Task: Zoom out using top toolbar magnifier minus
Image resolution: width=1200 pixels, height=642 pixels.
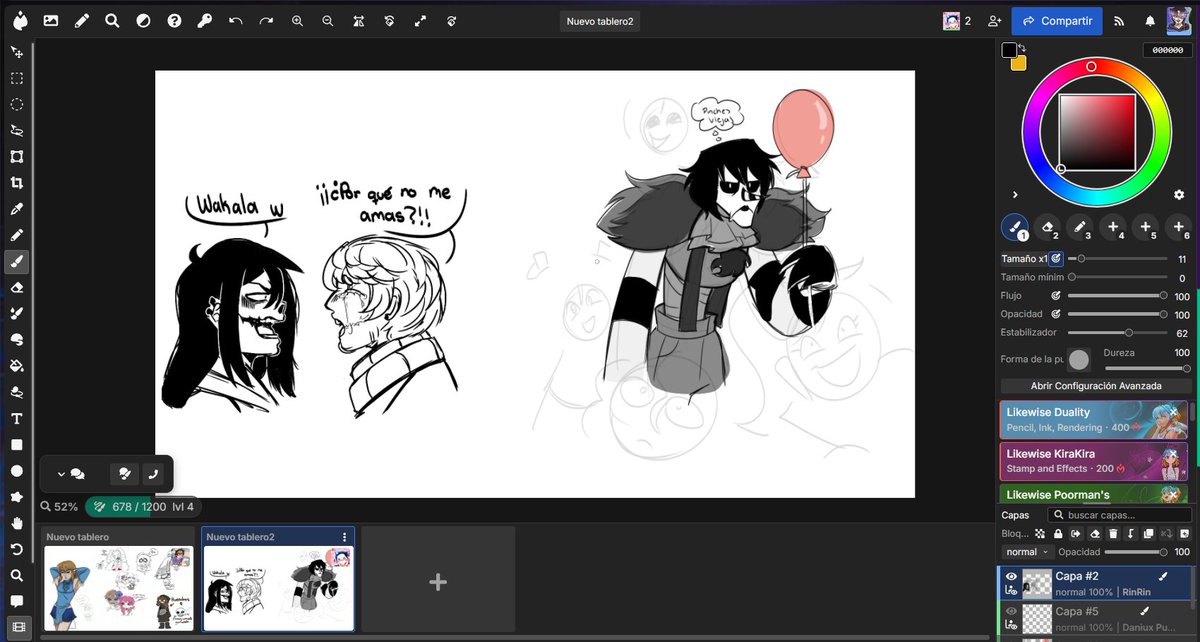Action: click(328, 20)
